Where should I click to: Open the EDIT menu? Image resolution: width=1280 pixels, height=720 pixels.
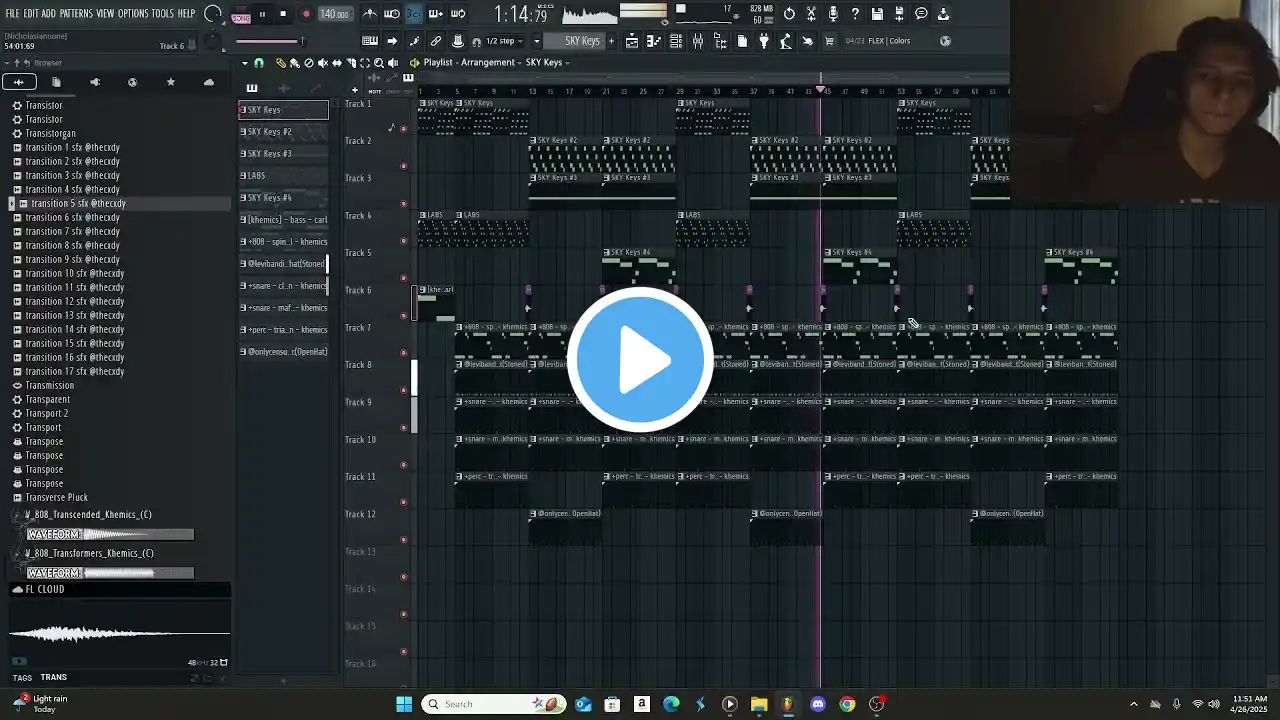tap(30, 14)
